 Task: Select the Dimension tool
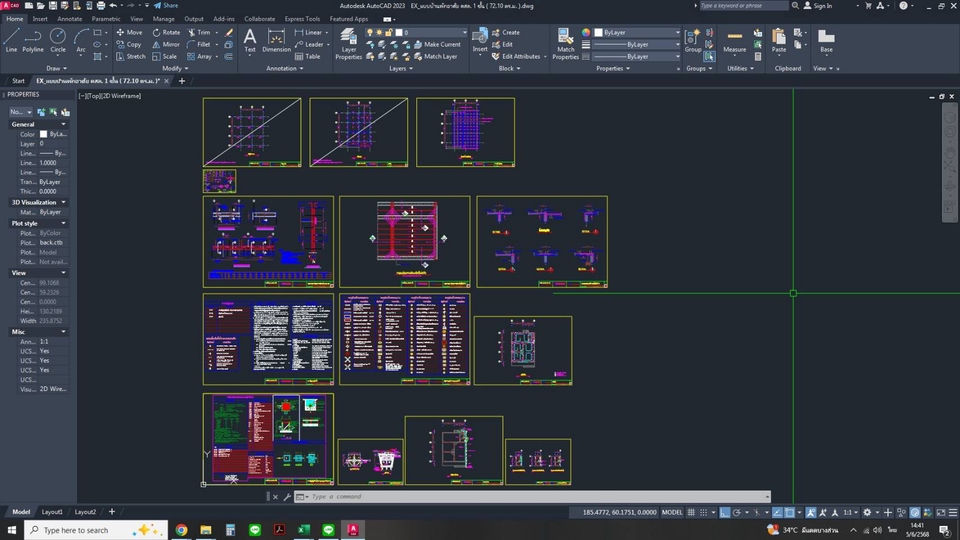[x=276, y=40]
